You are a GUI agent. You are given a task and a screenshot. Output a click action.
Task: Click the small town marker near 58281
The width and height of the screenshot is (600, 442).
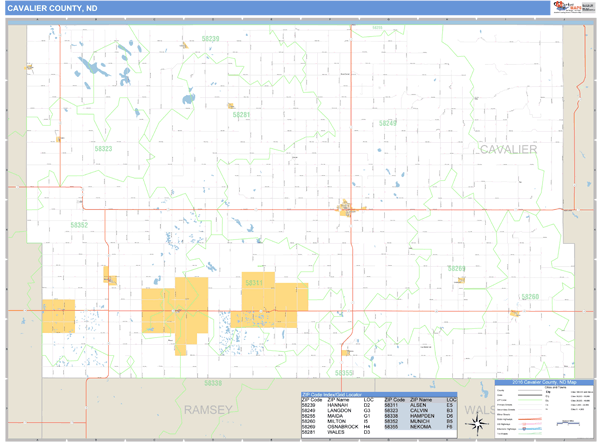point(230,105)
